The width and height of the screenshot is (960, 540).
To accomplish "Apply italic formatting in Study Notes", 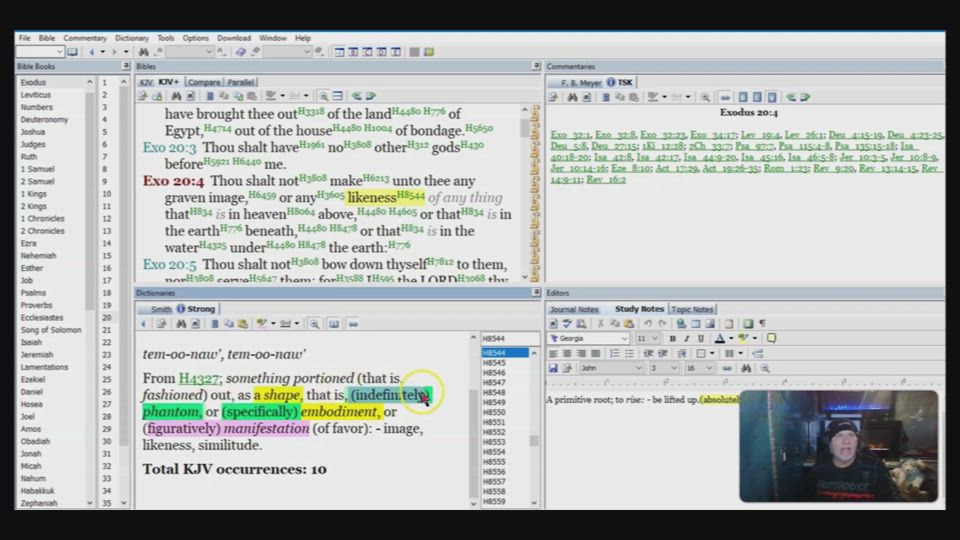I will (x=686, y=339).
